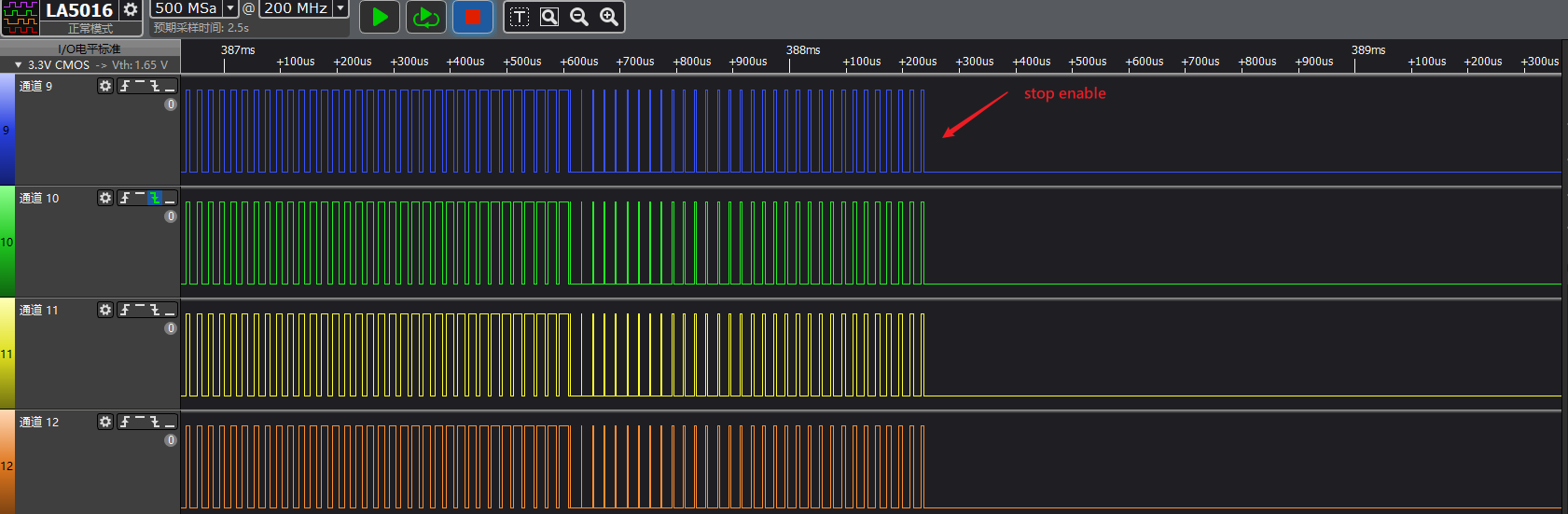Click the channel 10 name label
This screenshot has width=1568, height=514.
click(x=39, y=198)
